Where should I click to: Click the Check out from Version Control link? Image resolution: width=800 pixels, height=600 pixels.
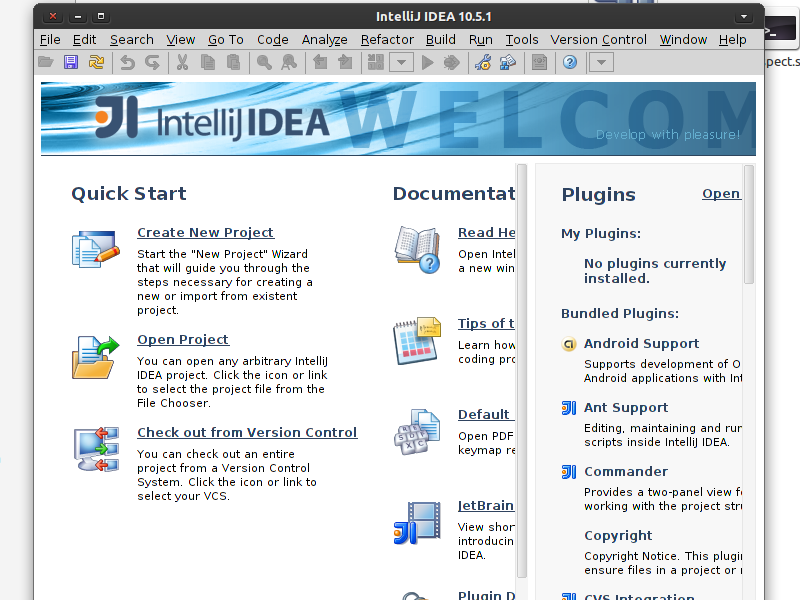click(x=246, y=433)
